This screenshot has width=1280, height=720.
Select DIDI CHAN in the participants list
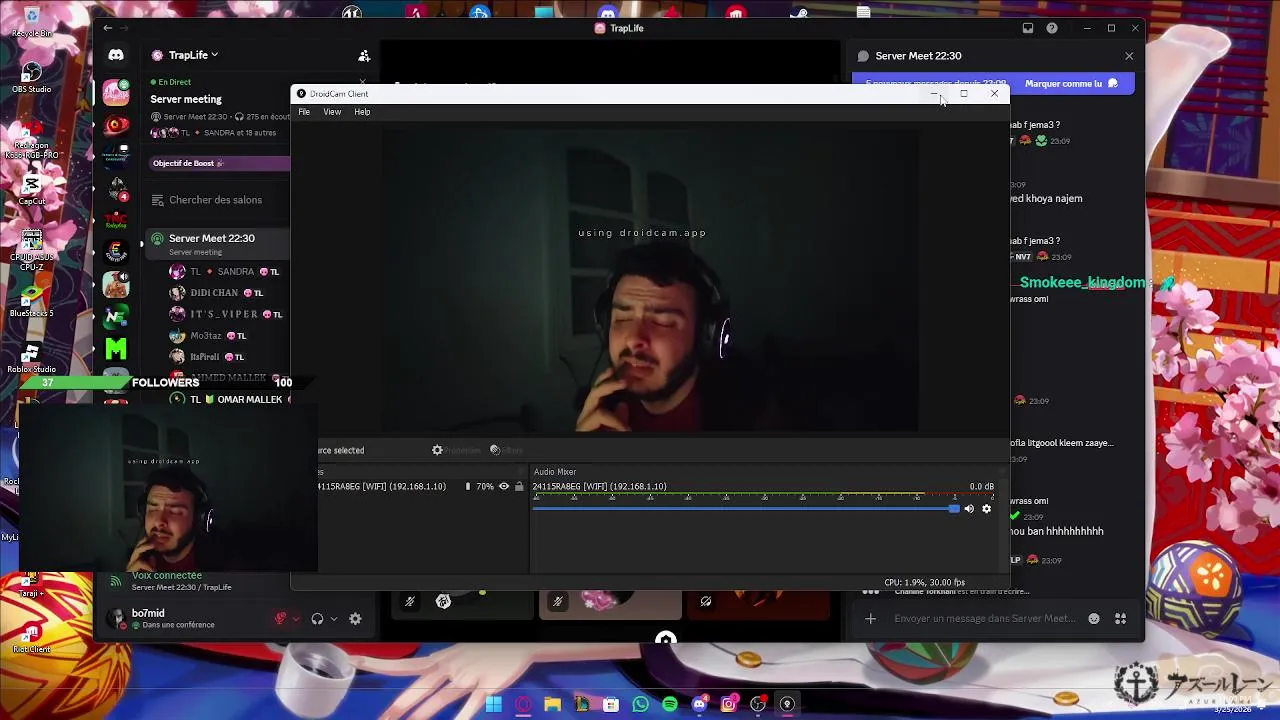click(x=215, y=293)
